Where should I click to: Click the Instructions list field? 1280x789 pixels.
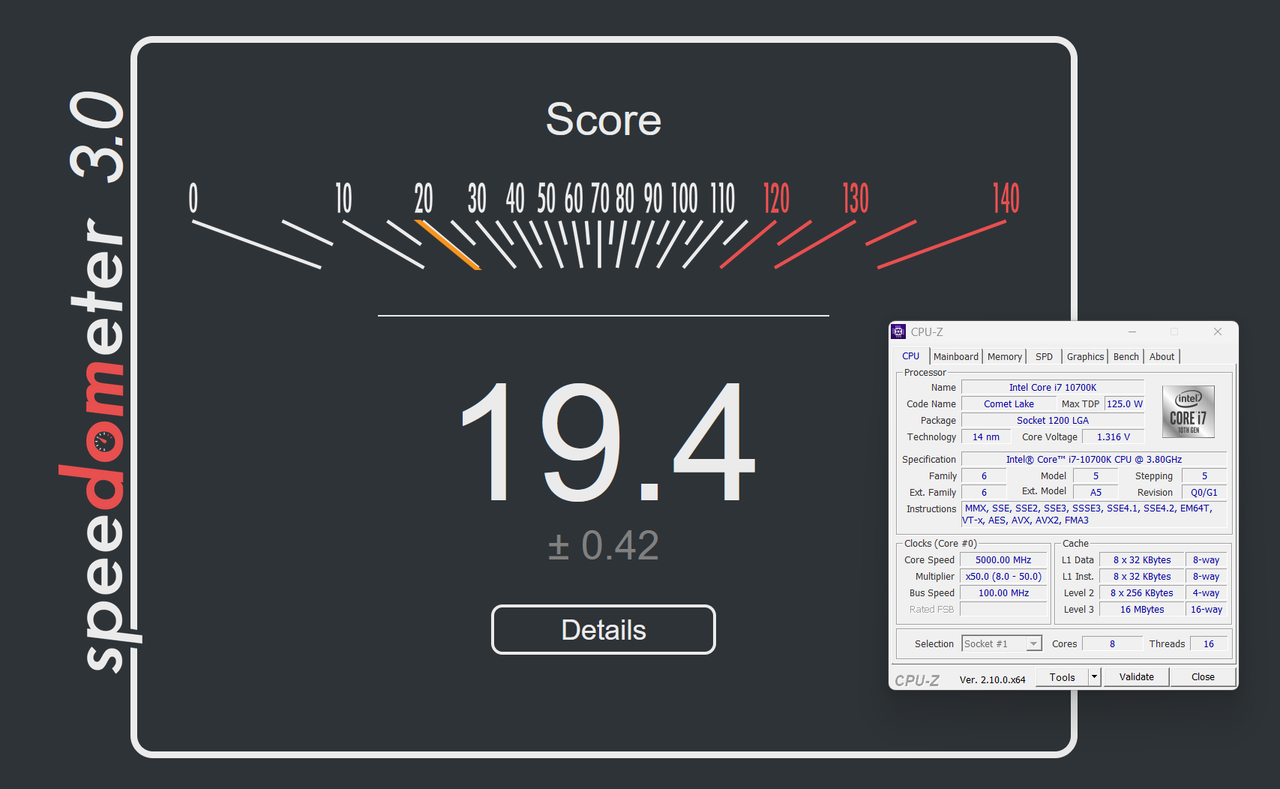[x=1094, y=514]
